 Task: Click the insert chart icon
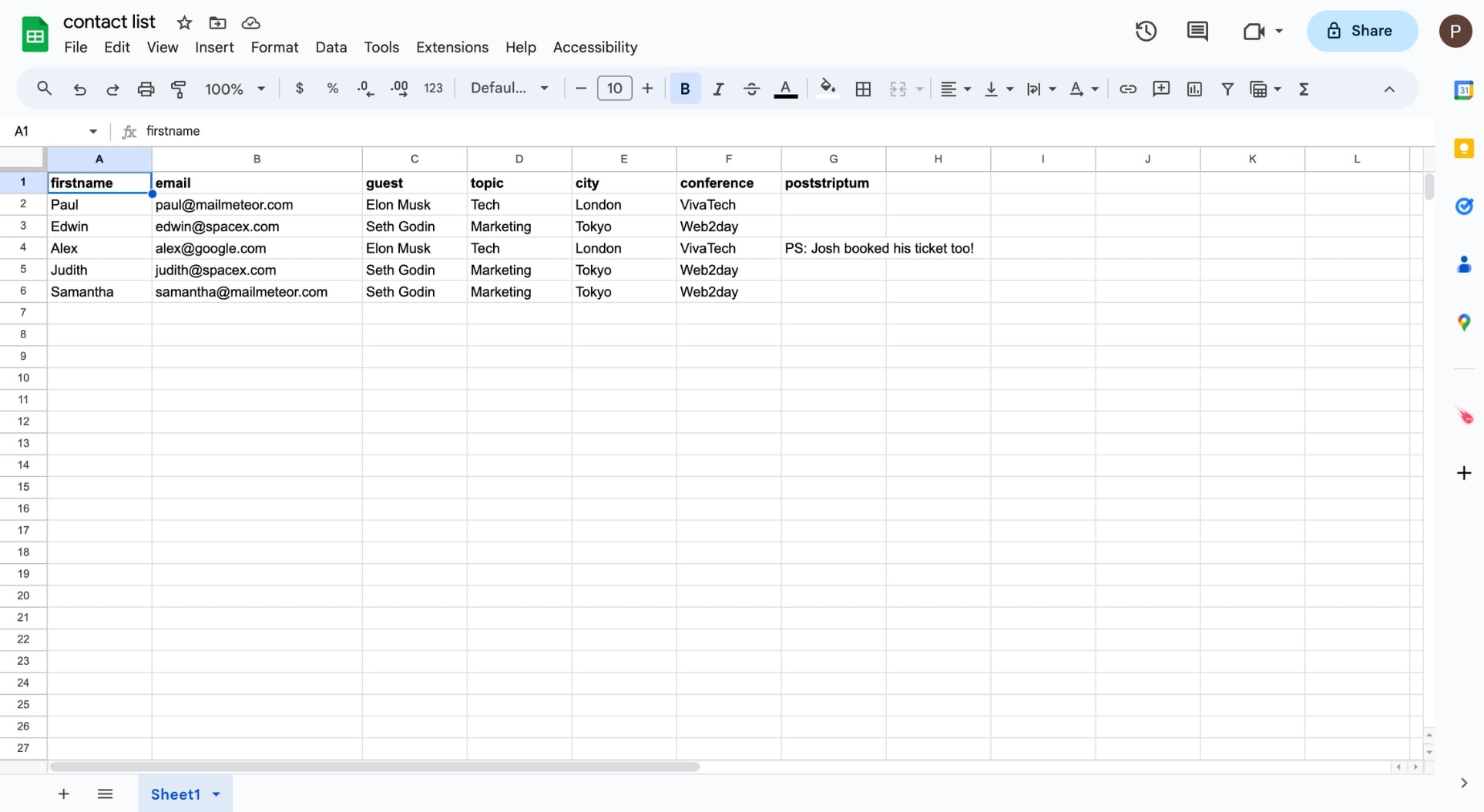tap(1194, 89)
